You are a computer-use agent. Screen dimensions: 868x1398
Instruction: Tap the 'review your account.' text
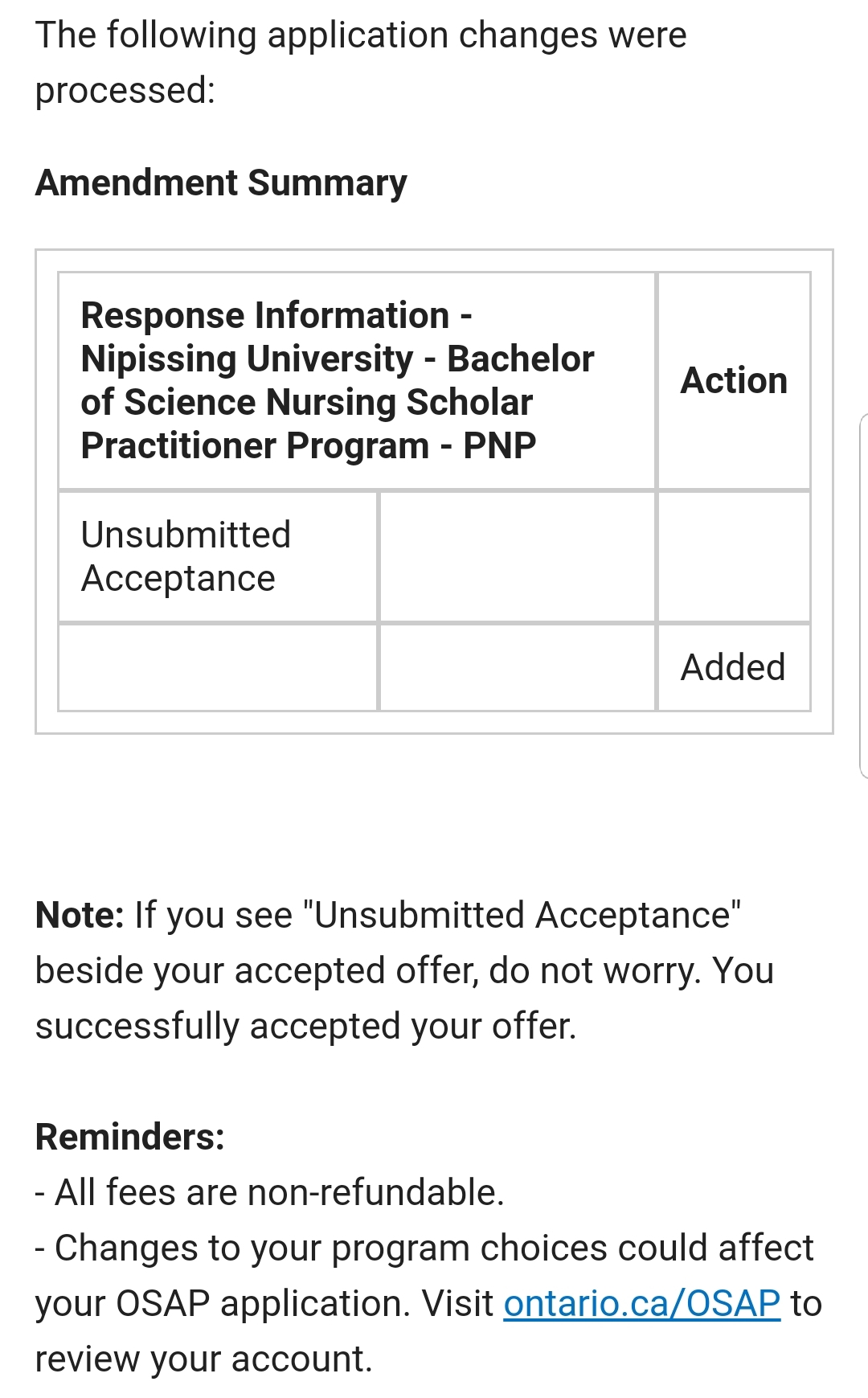203,1359
